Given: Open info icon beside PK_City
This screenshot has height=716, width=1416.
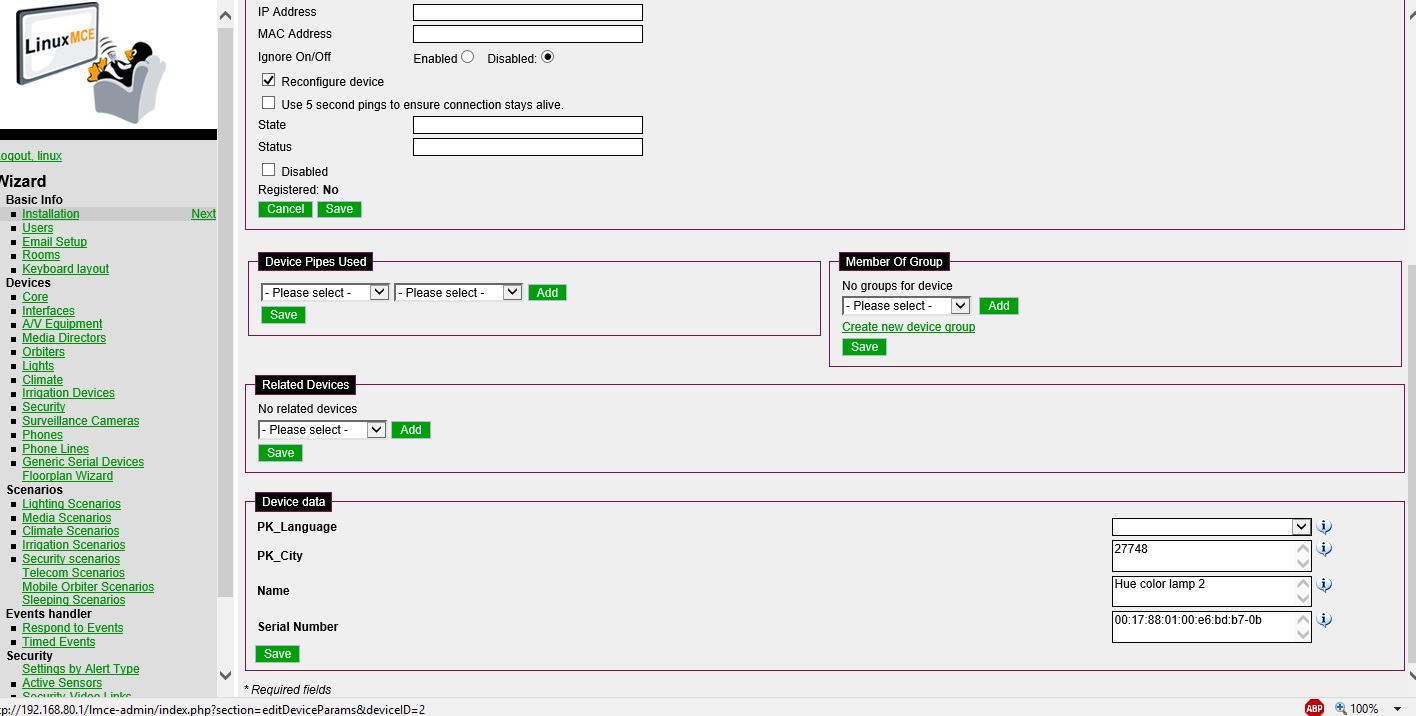Looking at the screenshot, I should (x=1325, y=549).
